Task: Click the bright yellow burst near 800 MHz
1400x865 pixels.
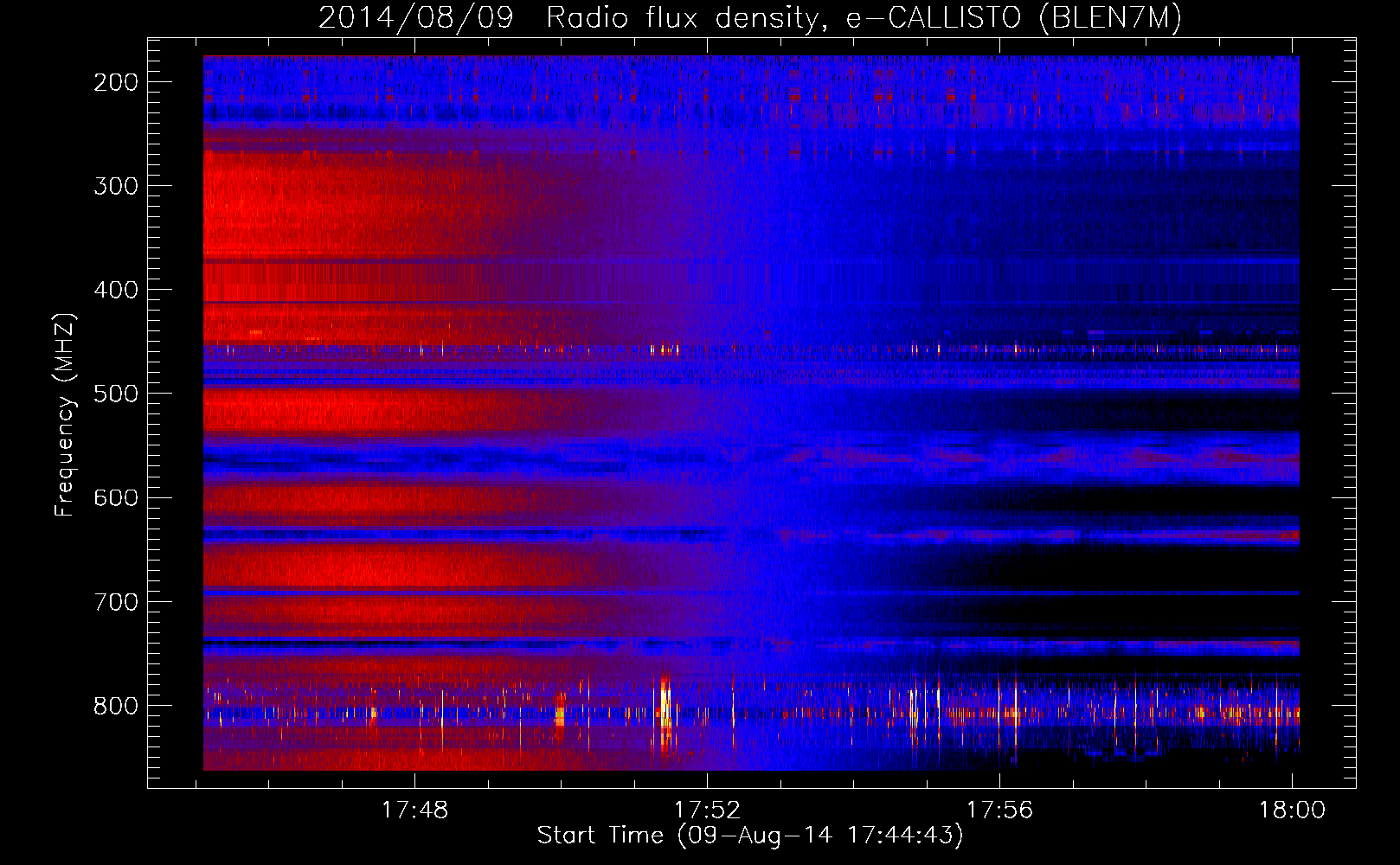Action: (x=665, y=711)
